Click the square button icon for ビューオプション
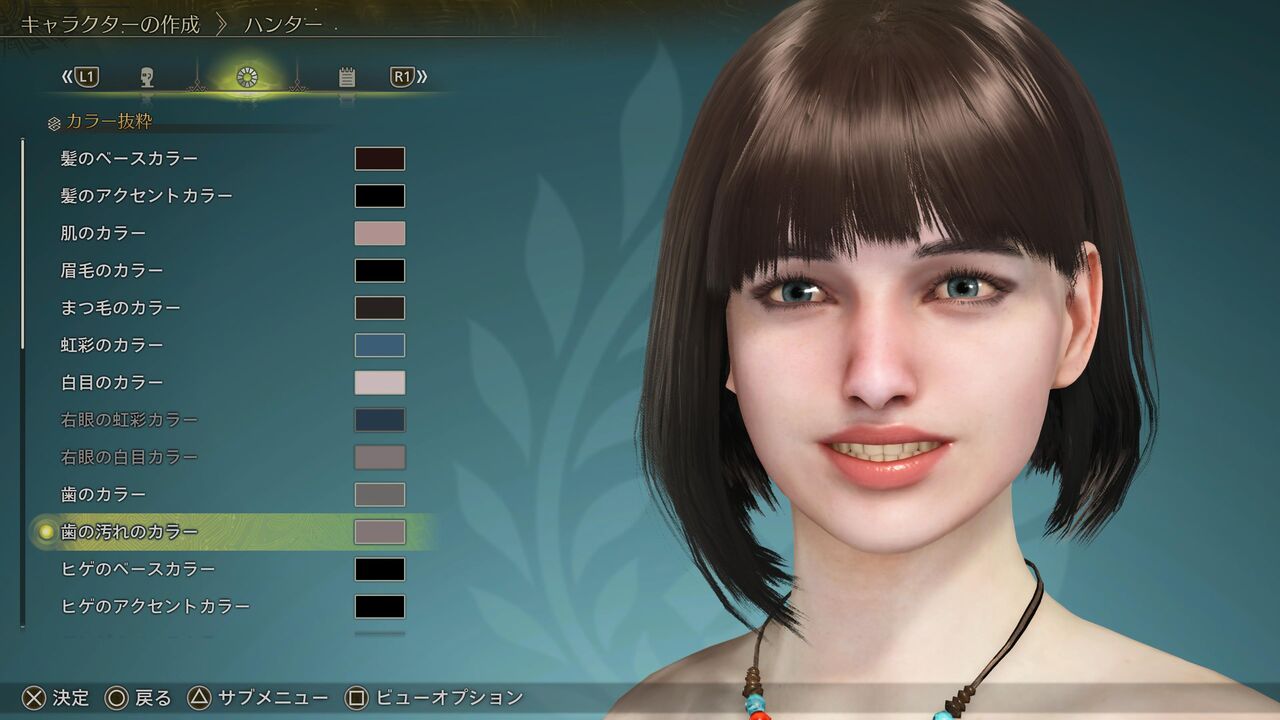1280x720 pixels. click(x=357, y=697)
